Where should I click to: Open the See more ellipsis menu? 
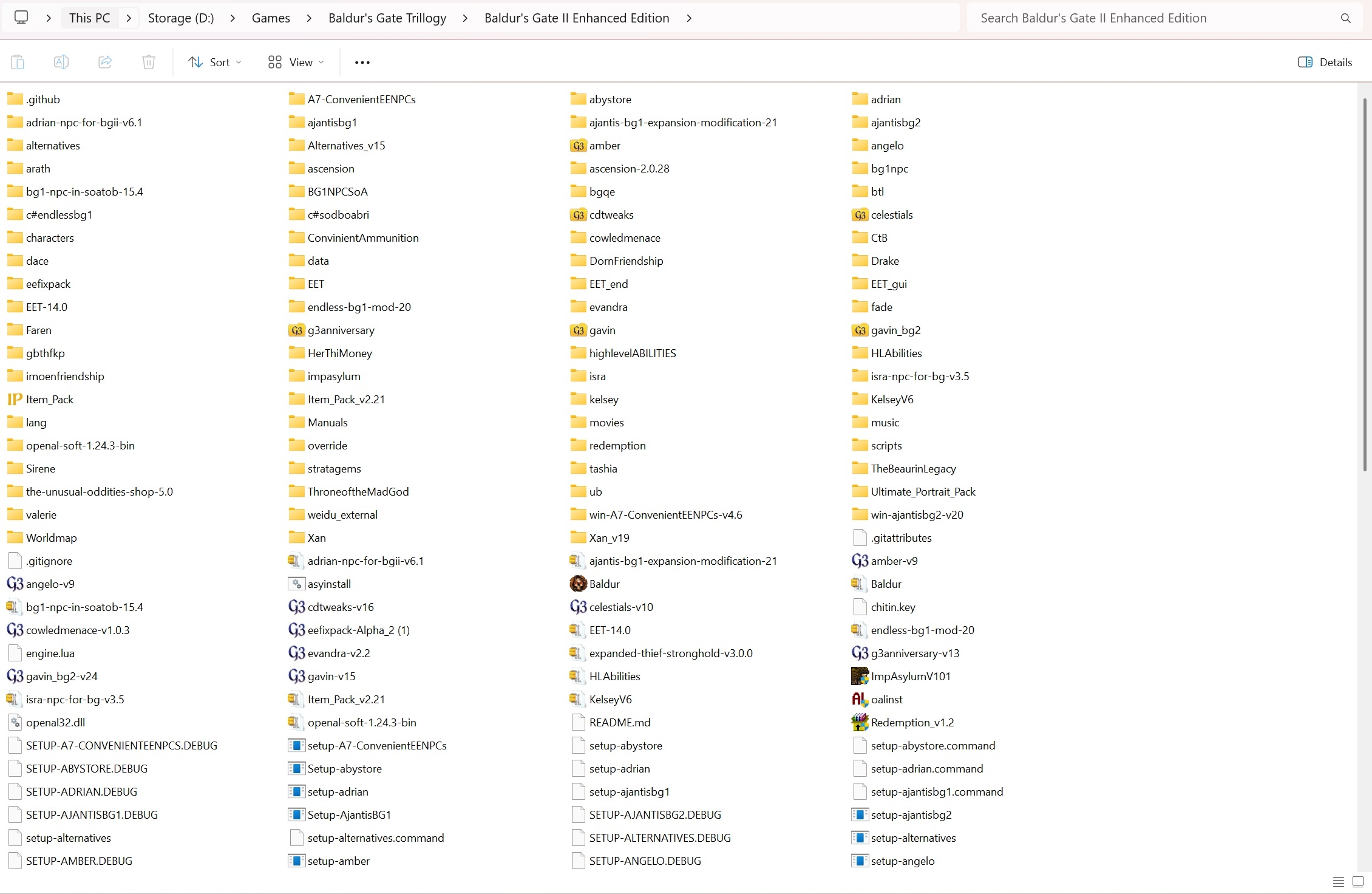362,62
